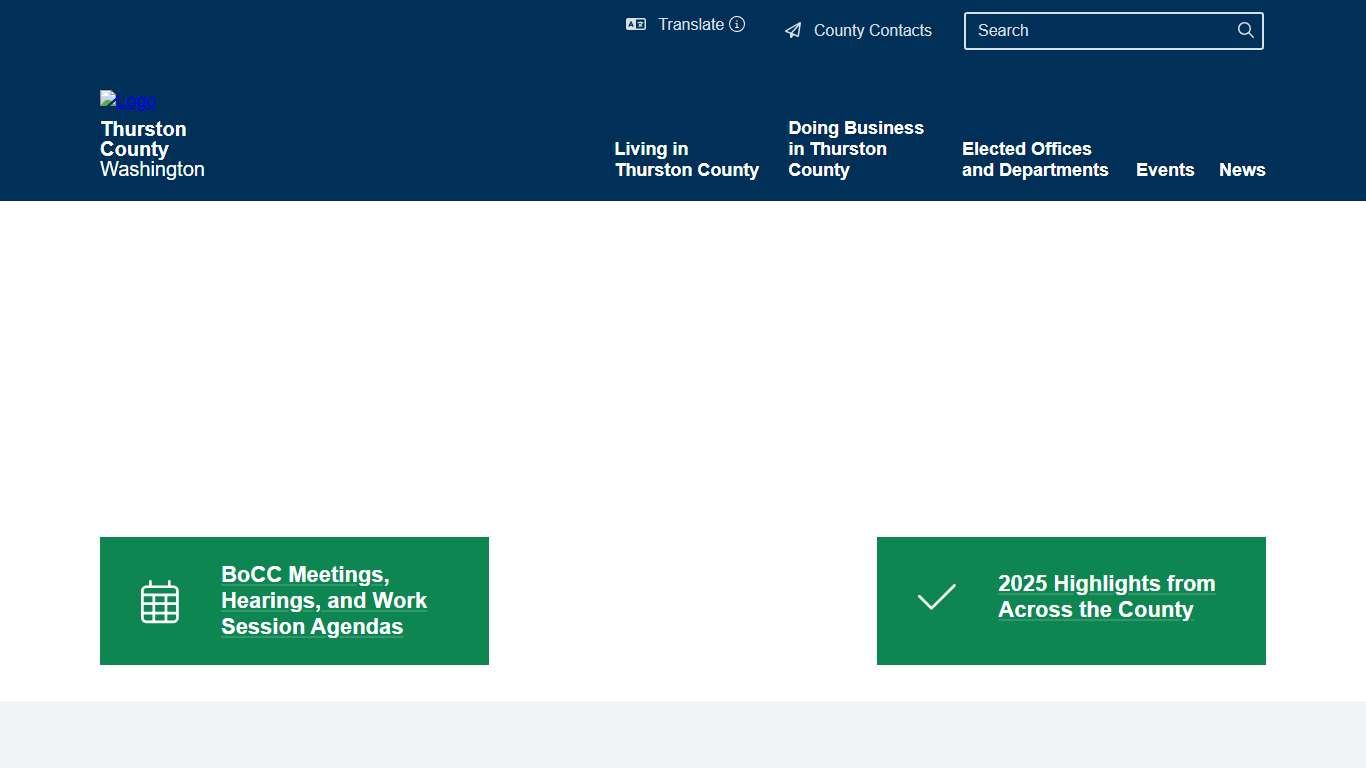Open 2025 Highlights from Across the County

click(1106, 596)
